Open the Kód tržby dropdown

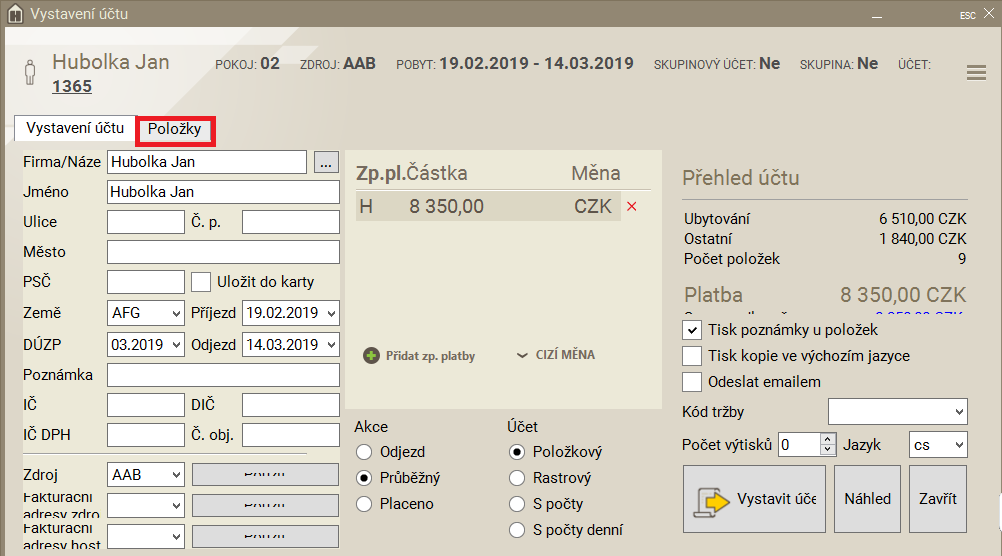point(897,411)
